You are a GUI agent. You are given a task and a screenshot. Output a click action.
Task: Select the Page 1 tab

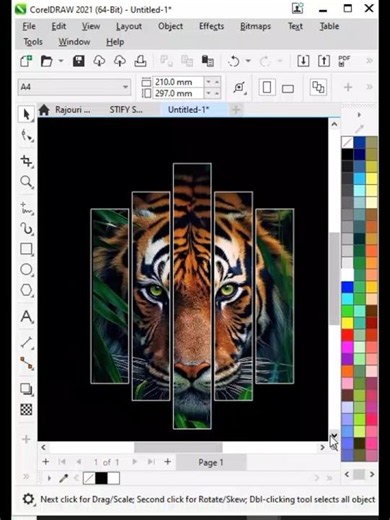tap(211, 462)
